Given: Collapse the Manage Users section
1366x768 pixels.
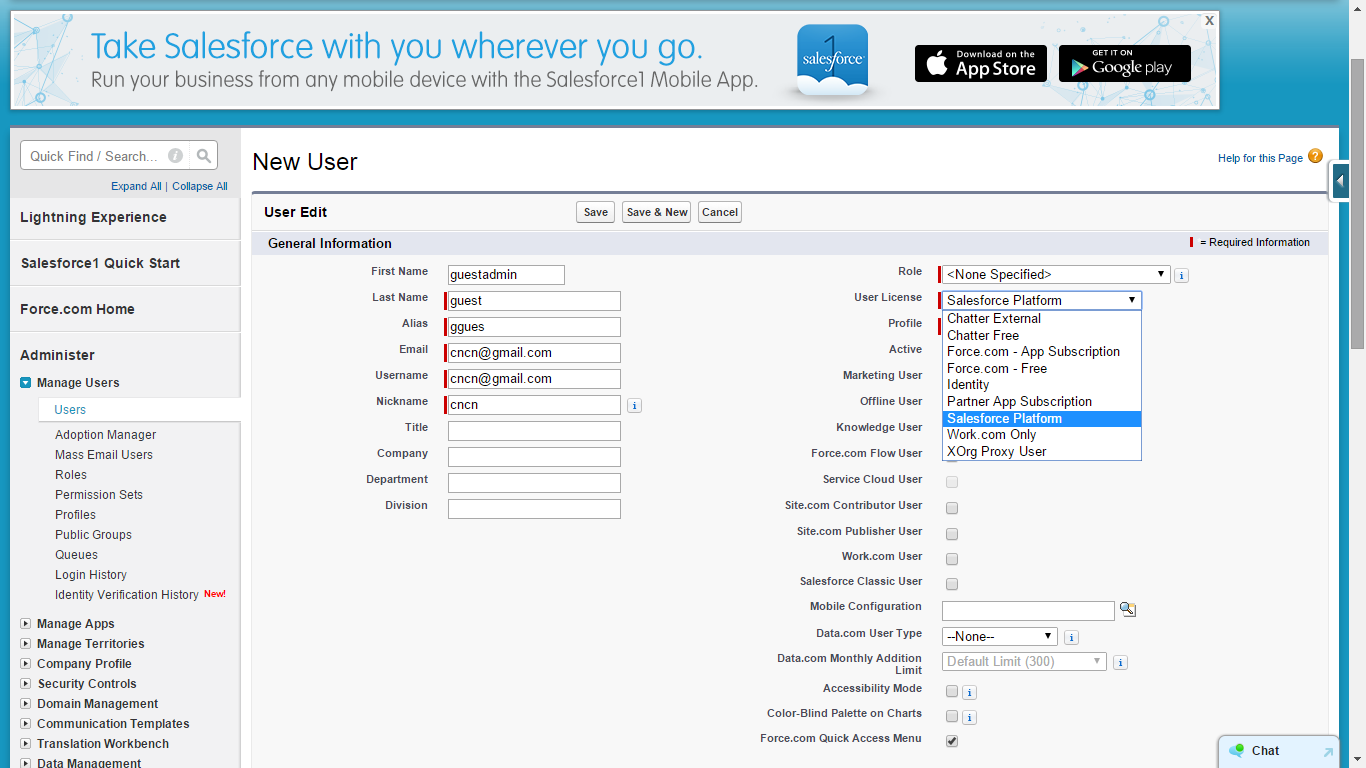Looking at the screenshot, I should point(26,383).
